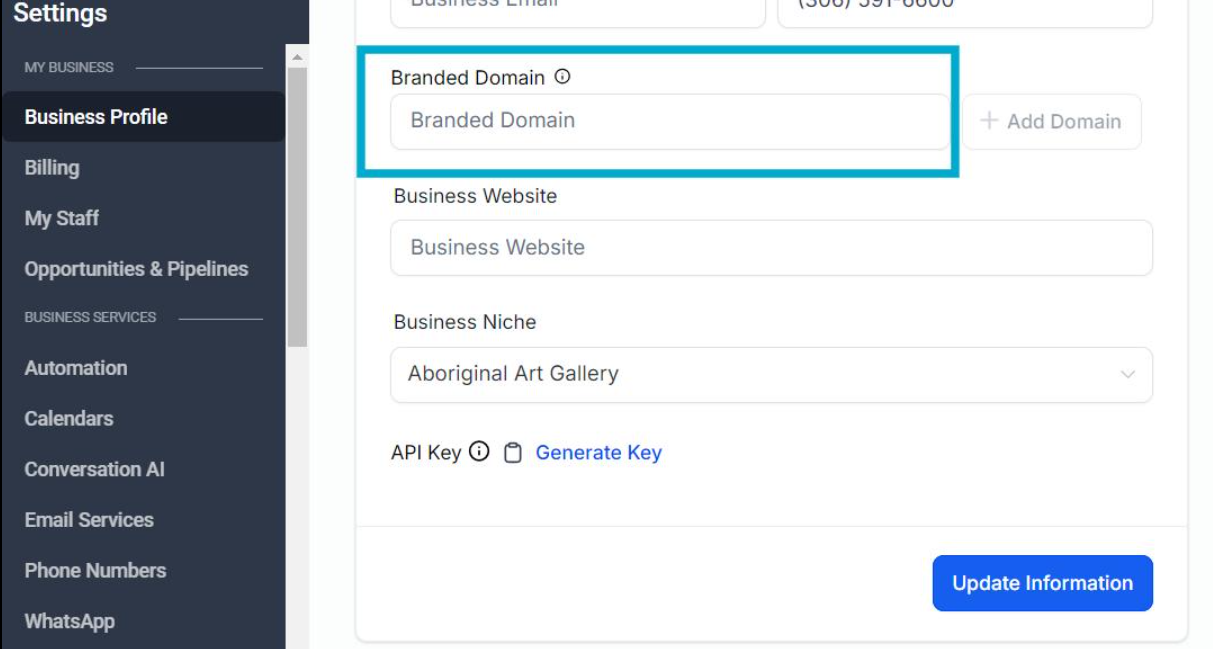
Task: Open Phone Numbers settings
Action: 95,570
